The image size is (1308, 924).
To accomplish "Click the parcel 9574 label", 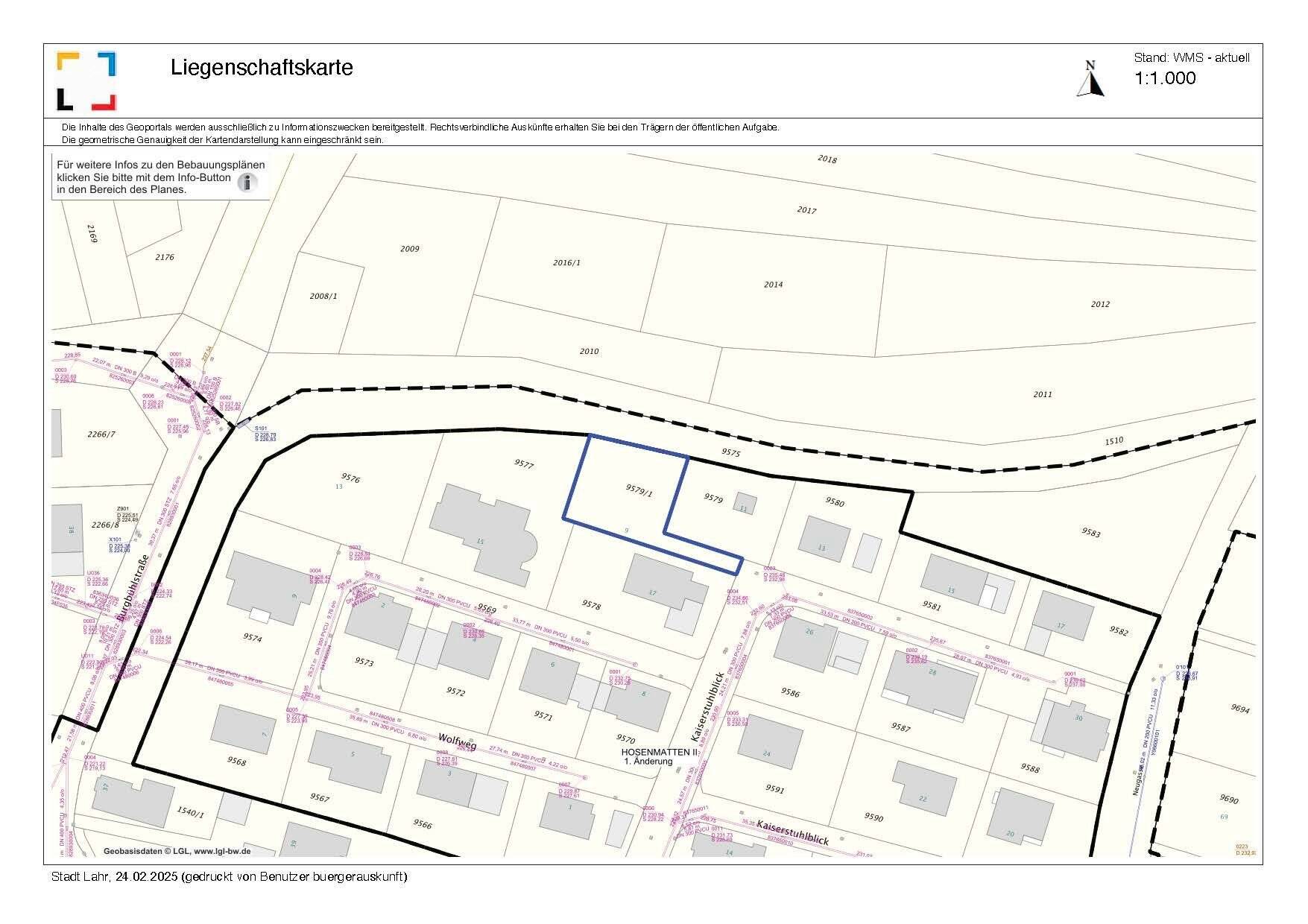I will tap(252, 639).
